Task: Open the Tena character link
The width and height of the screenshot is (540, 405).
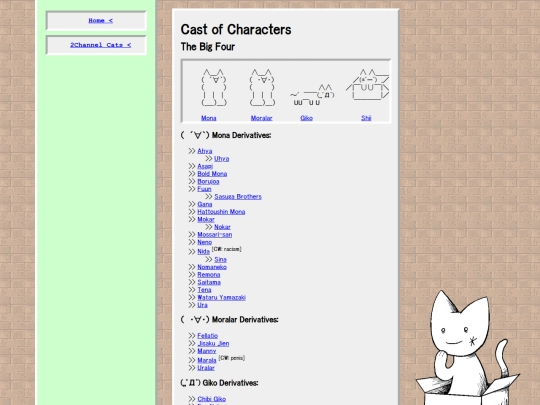Action: coord(204,290)
